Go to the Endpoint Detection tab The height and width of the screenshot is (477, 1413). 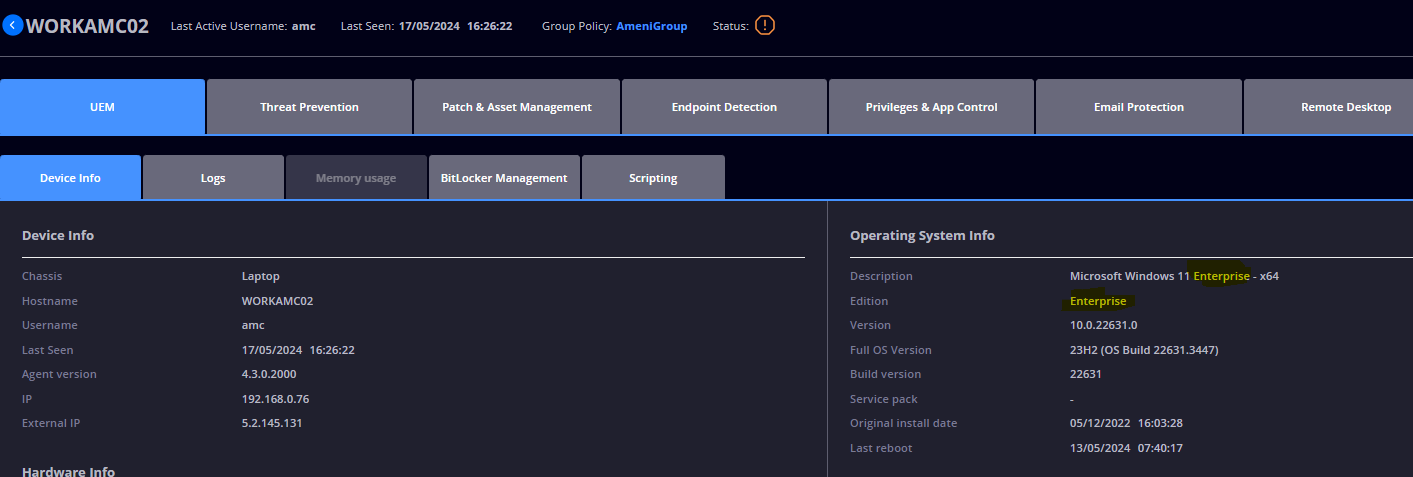[x=724, y=107]
